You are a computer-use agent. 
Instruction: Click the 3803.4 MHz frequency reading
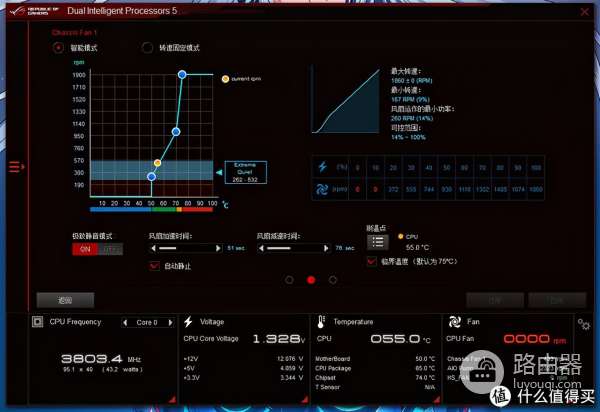click(x=101, y=359)
